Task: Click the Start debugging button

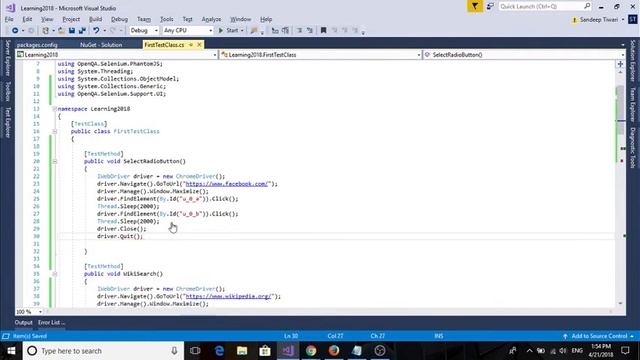Action: tap(228, 31)
